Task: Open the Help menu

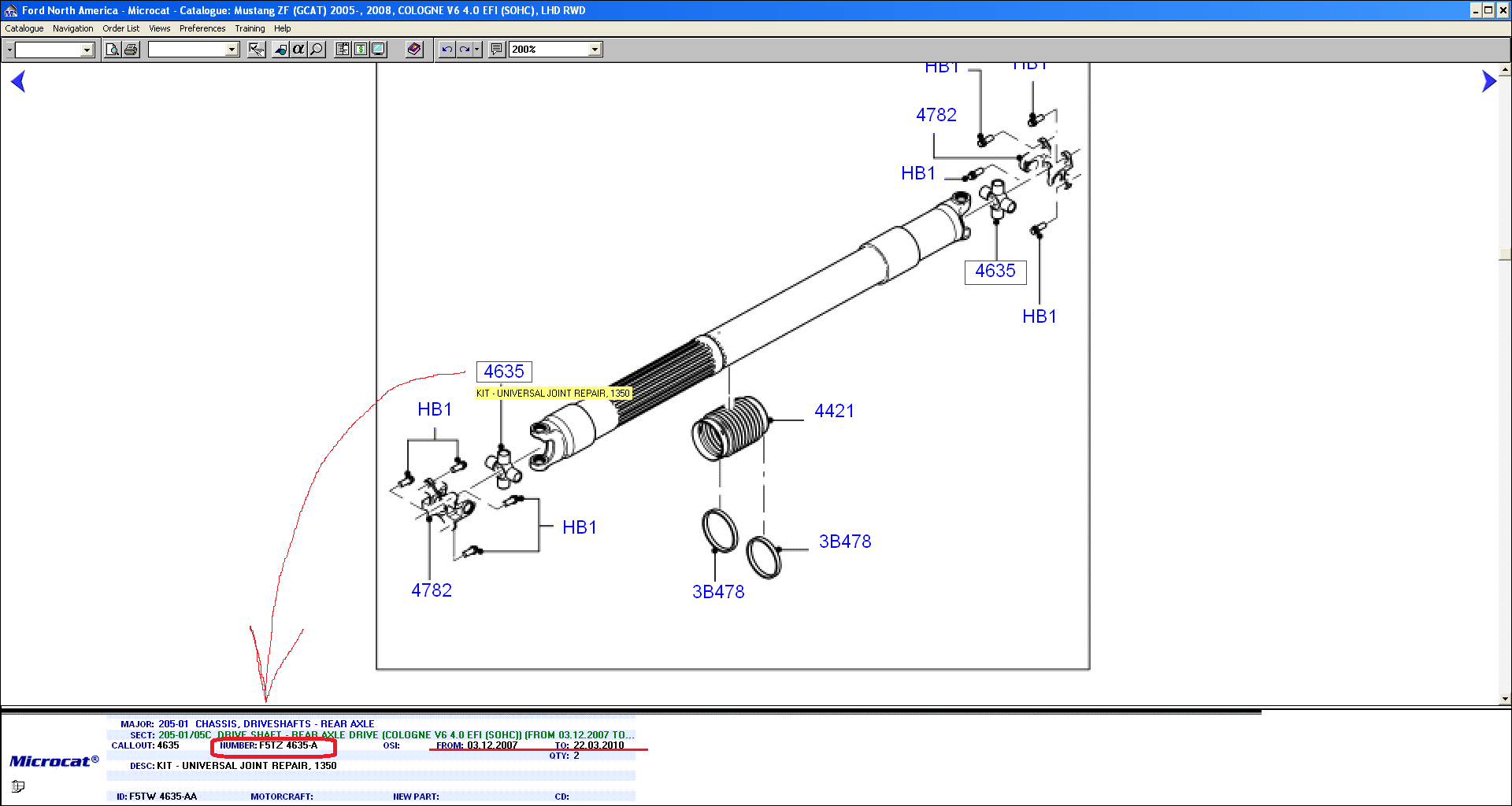Action: pos(282,28)
